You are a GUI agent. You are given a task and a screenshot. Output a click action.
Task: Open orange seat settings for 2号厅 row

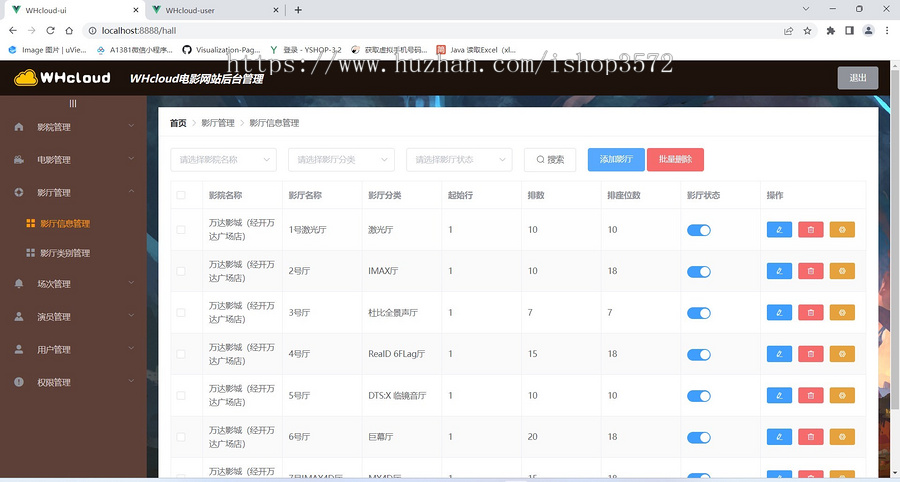(x=842, y=271)
